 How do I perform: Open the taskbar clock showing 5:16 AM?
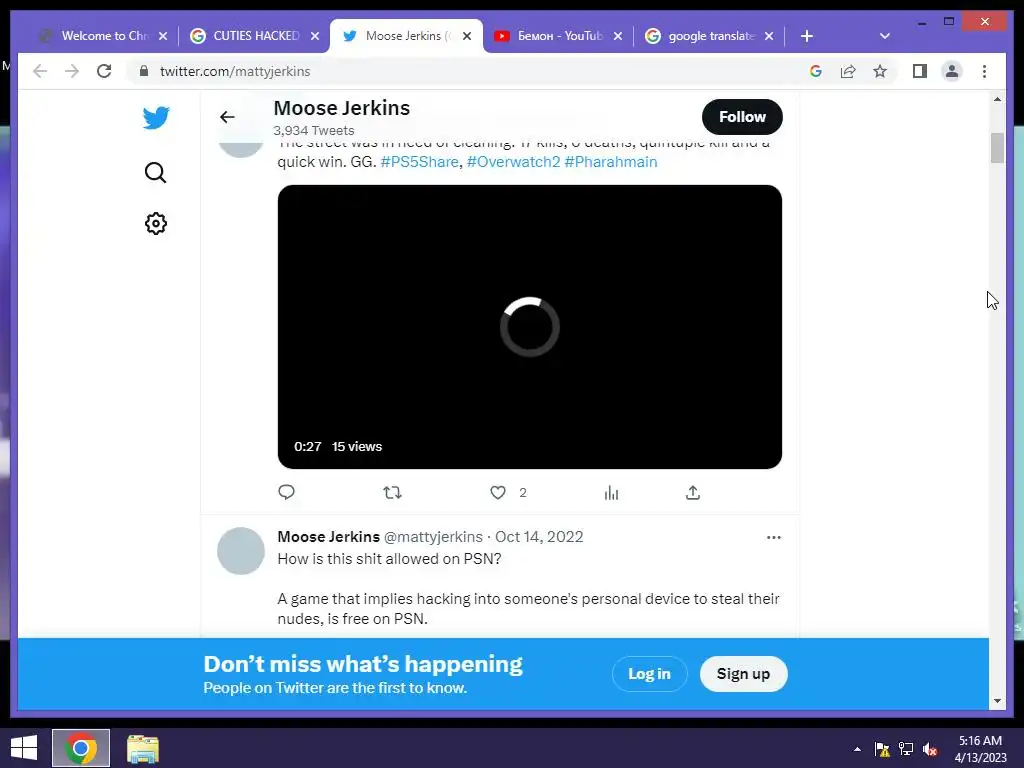[x=980, y=749]
